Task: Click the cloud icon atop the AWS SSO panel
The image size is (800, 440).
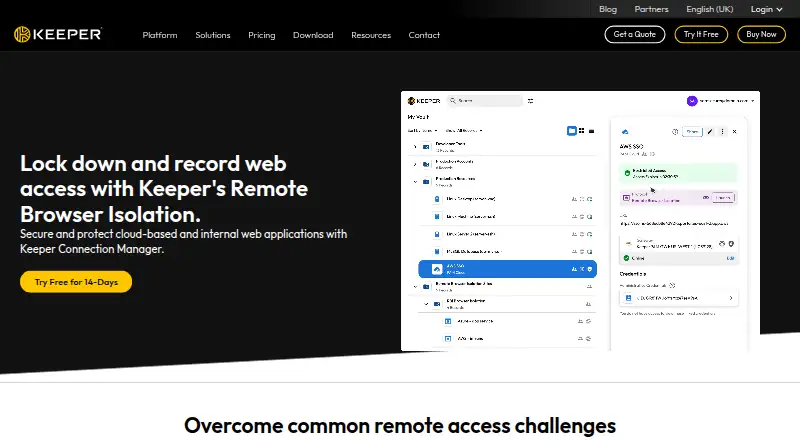Action: (x=625, y=132)
